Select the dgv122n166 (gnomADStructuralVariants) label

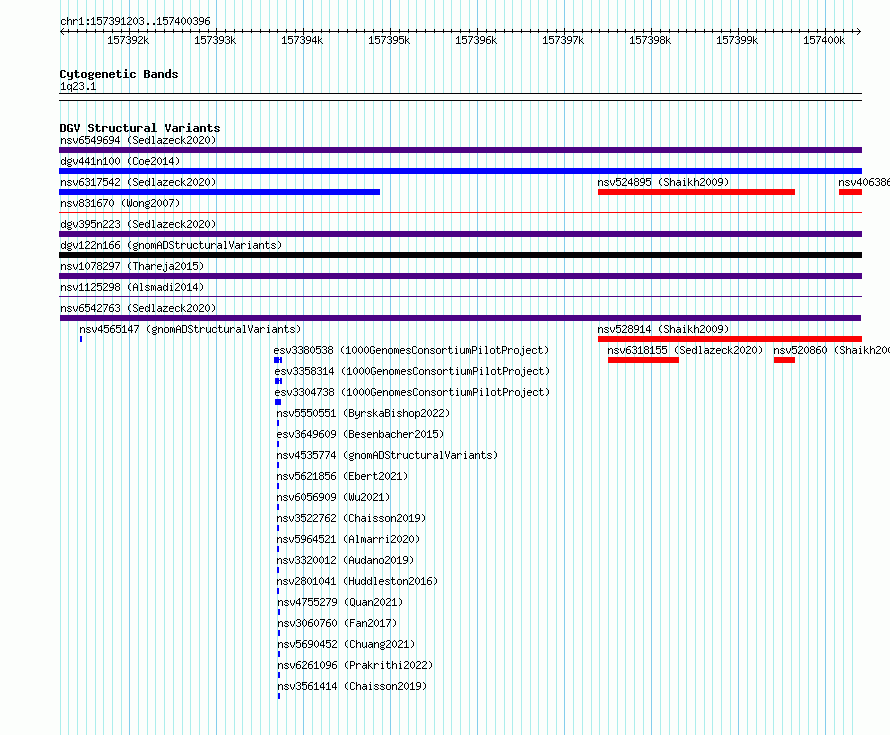click(171, 245)
